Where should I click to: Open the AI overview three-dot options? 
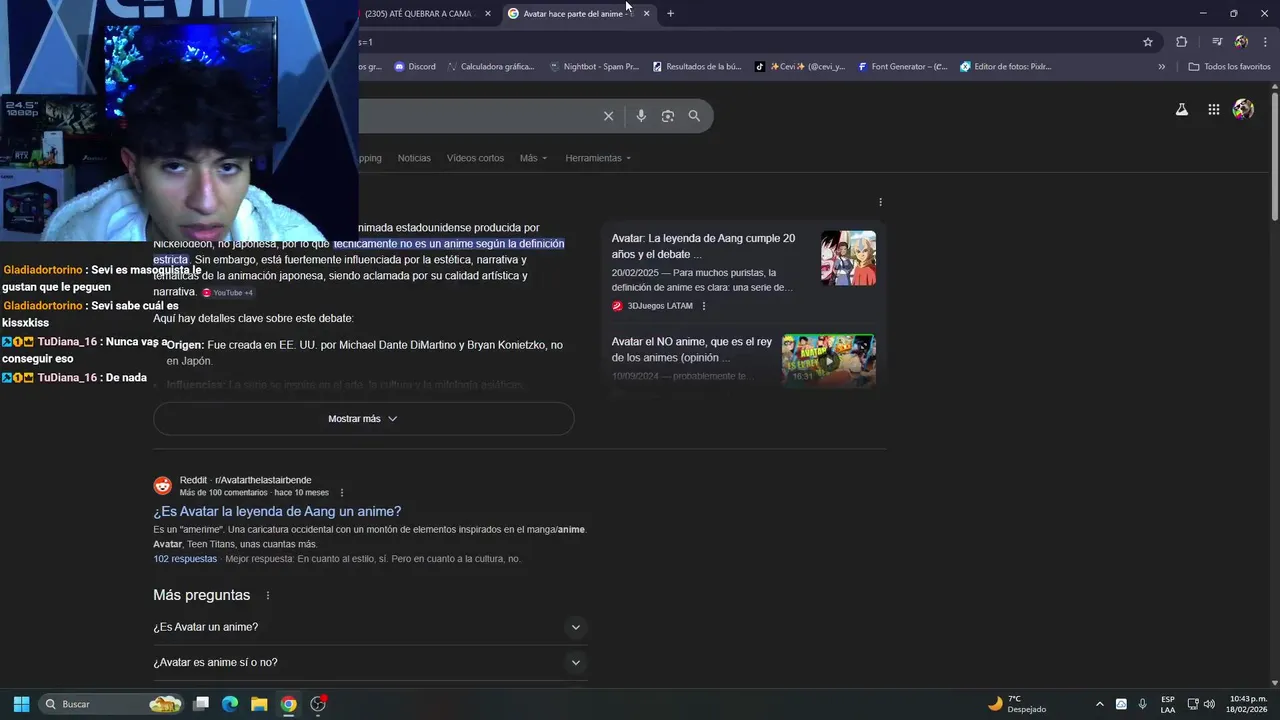(880, 202)
